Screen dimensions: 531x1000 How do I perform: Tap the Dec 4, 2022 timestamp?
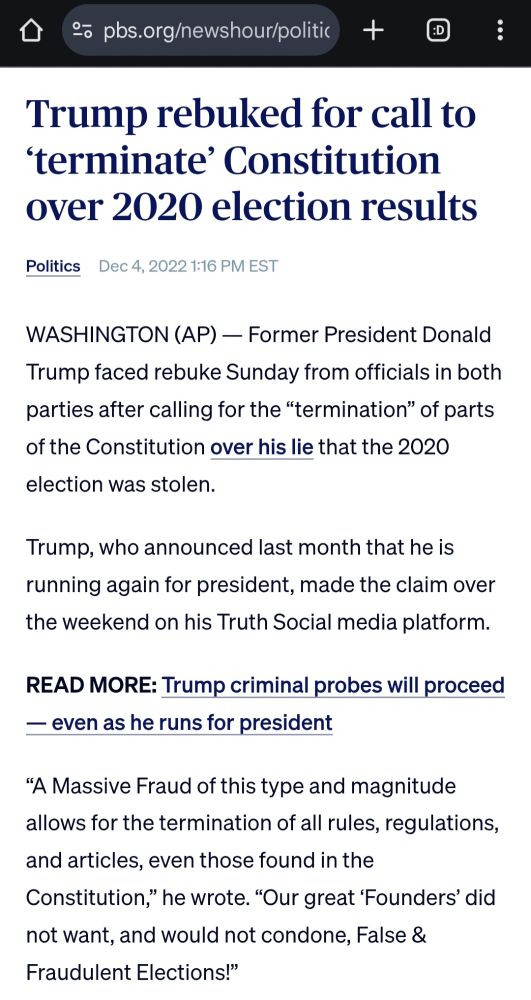[188, 266]
